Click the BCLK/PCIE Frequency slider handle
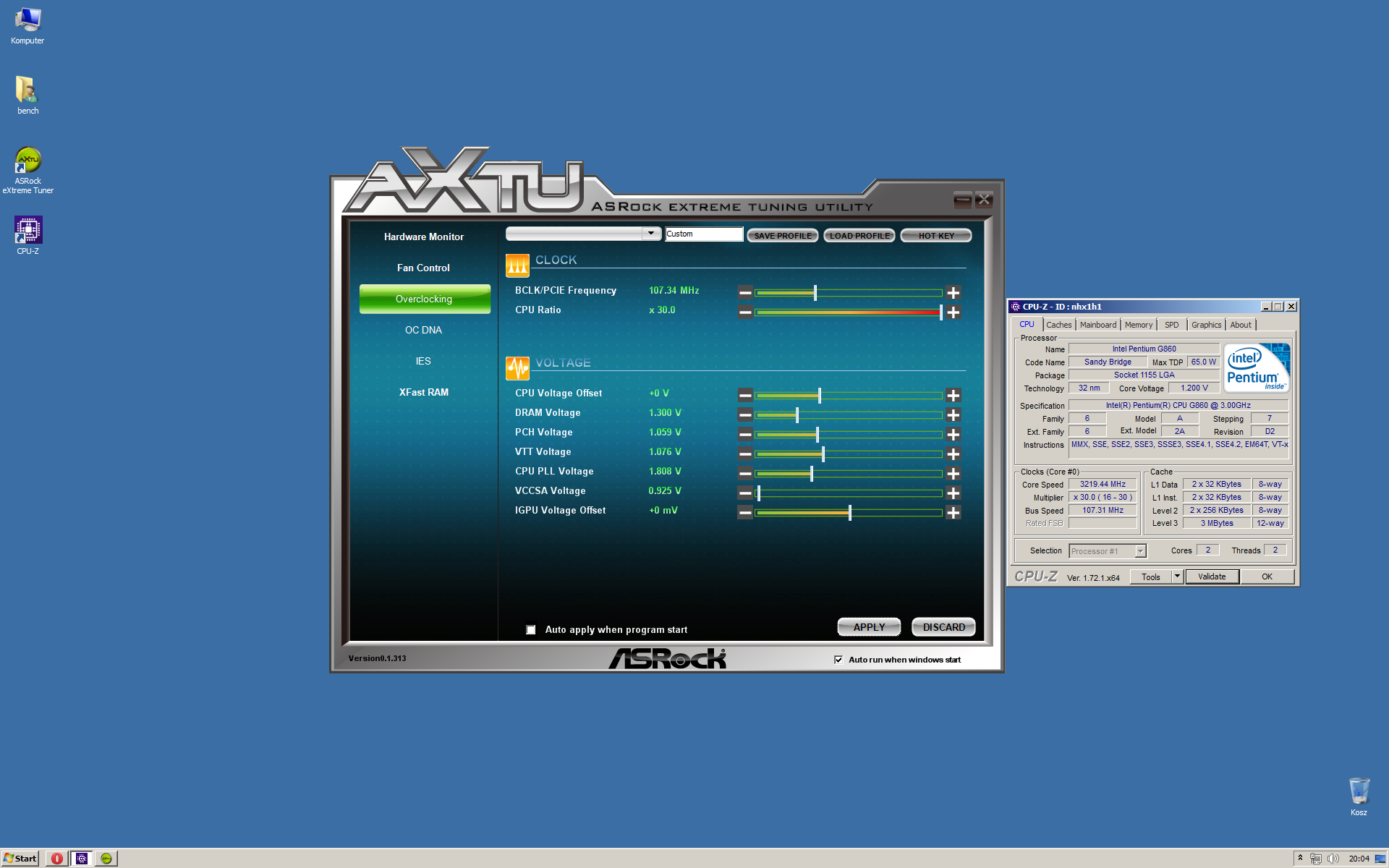The image size is (1389, 868). pyautogui.click(x=815, y=293)
